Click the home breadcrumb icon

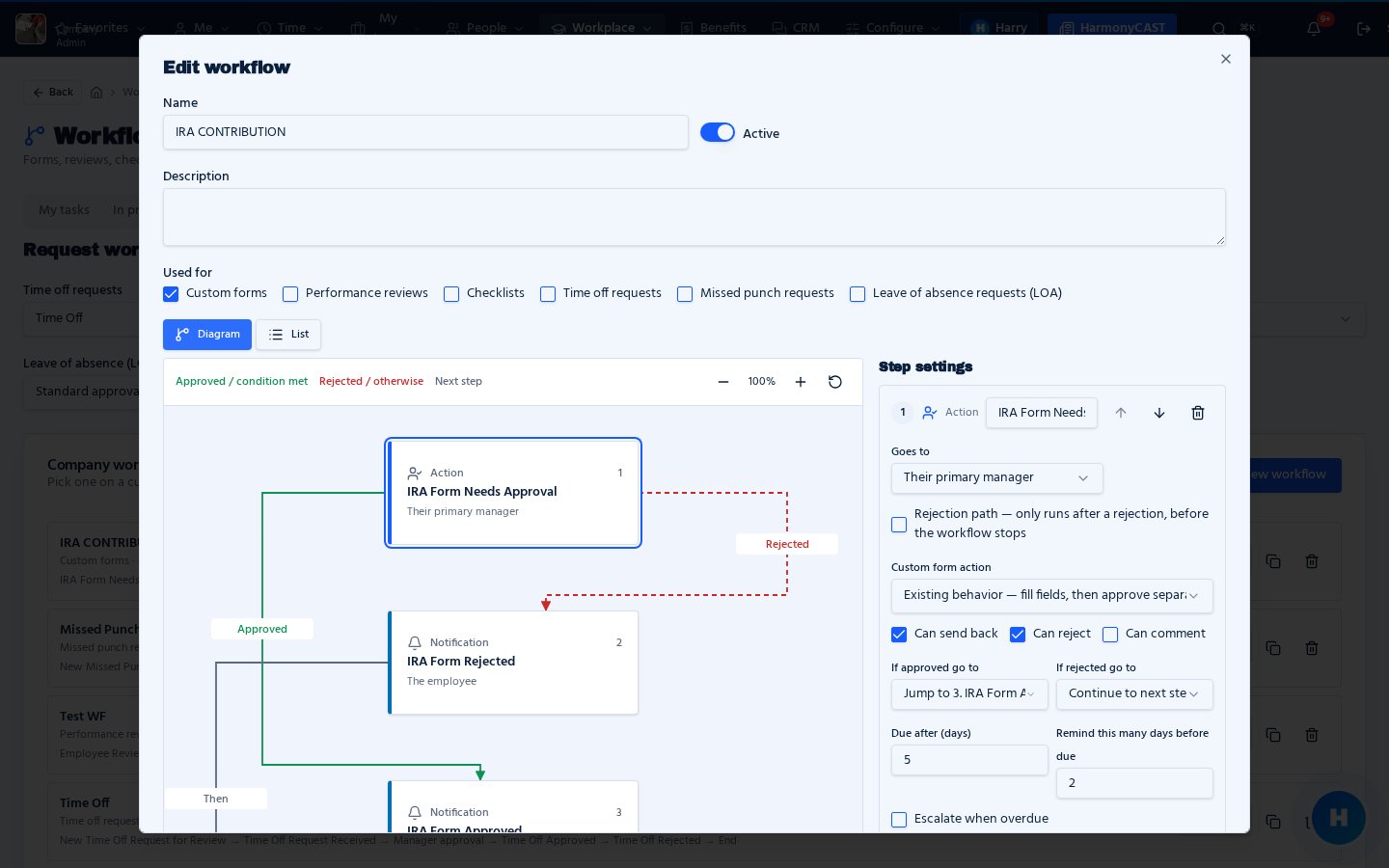[x=96, y=93]
